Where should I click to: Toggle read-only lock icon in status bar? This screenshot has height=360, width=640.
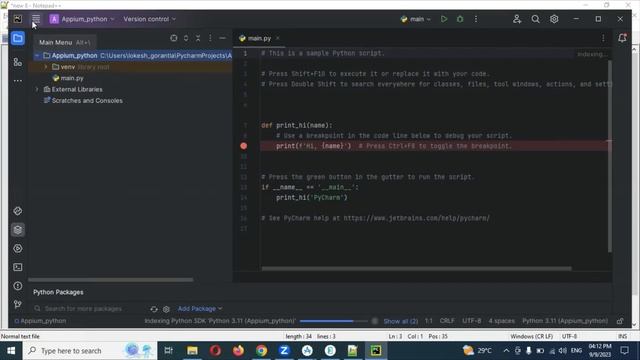[620, 321]
